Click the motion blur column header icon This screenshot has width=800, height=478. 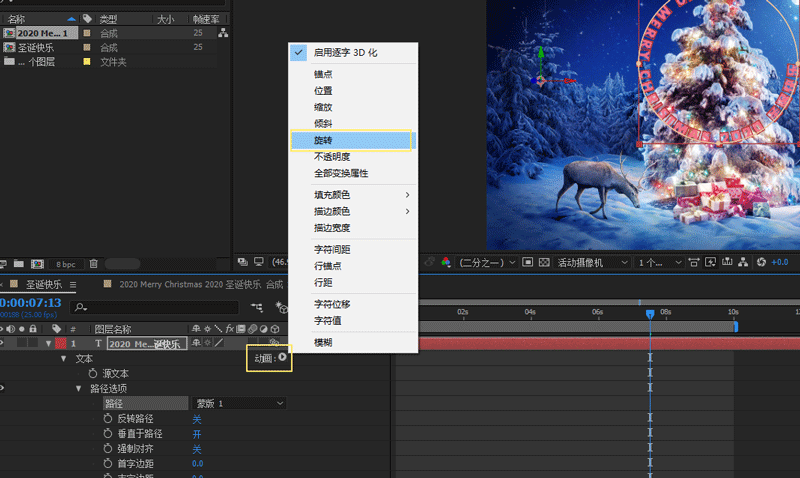253,329
